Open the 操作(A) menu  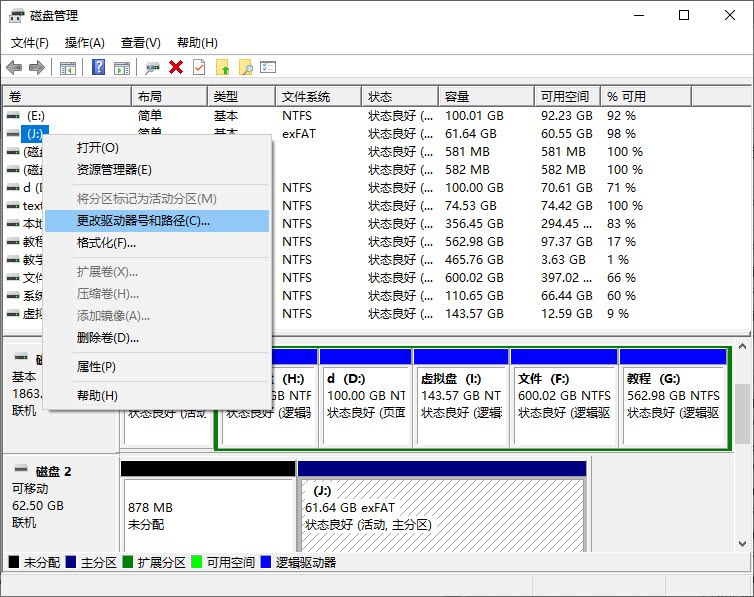coord(85,43)
